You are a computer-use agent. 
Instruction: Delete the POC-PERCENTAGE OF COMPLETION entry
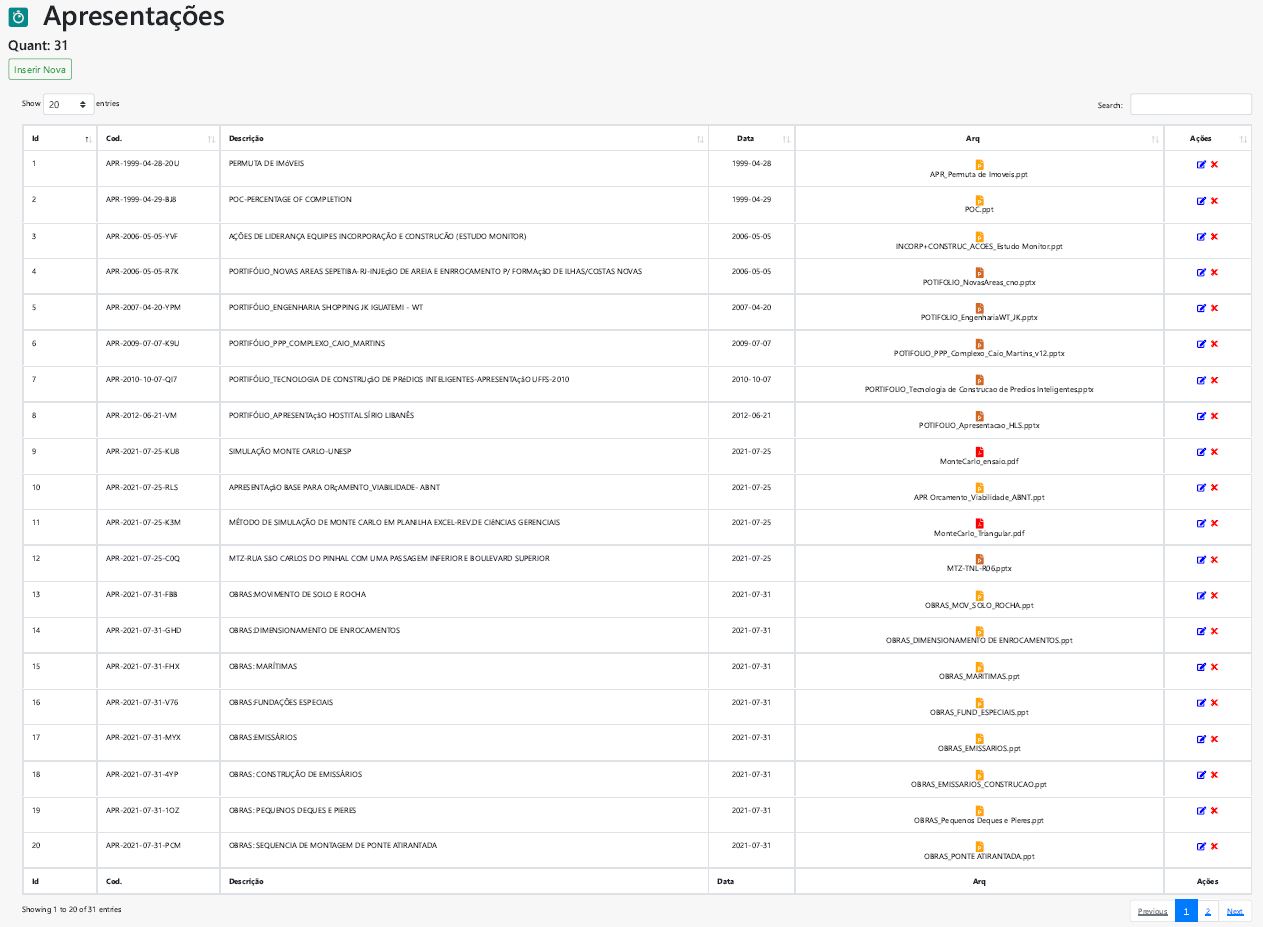point(1214,201)
